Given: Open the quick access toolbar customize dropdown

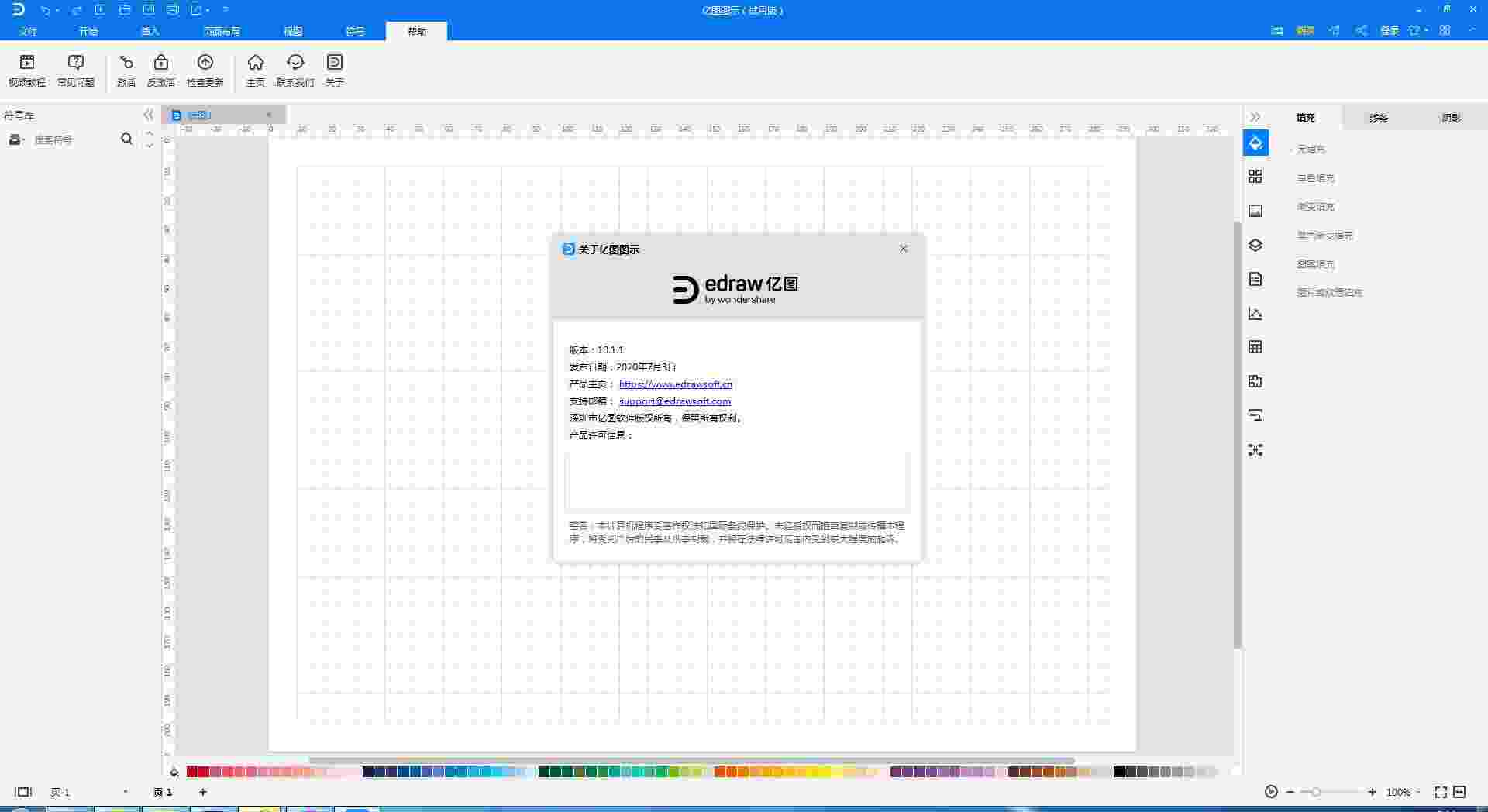Looking at the screenshot, I should [x=226, y=10].
